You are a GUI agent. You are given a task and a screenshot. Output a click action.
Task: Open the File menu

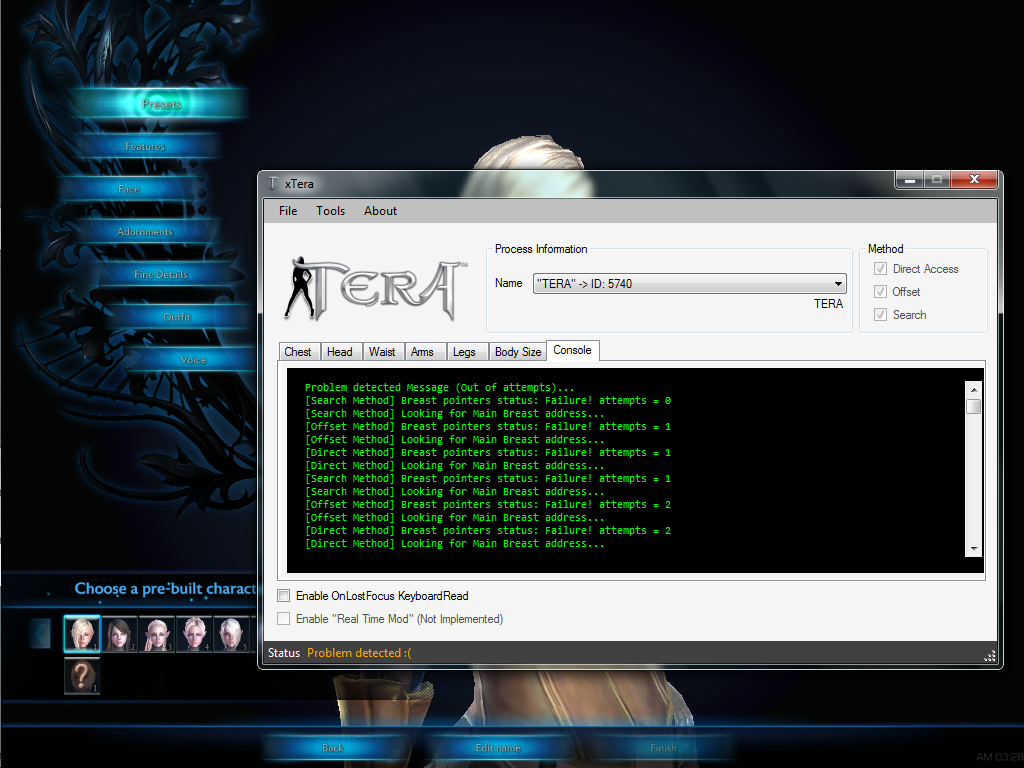click(x=288, y=211)
